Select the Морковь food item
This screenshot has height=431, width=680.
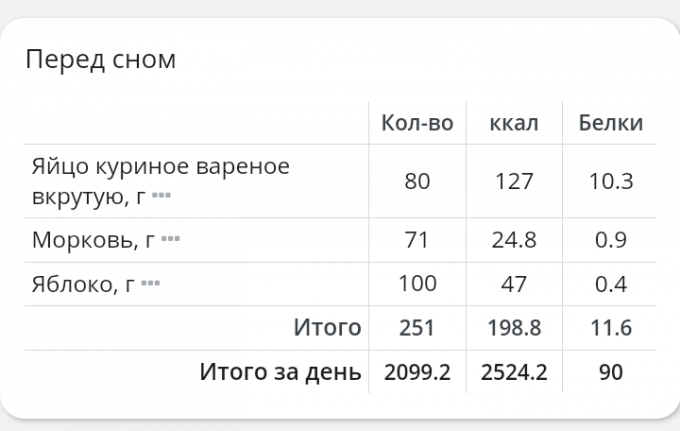93,240
